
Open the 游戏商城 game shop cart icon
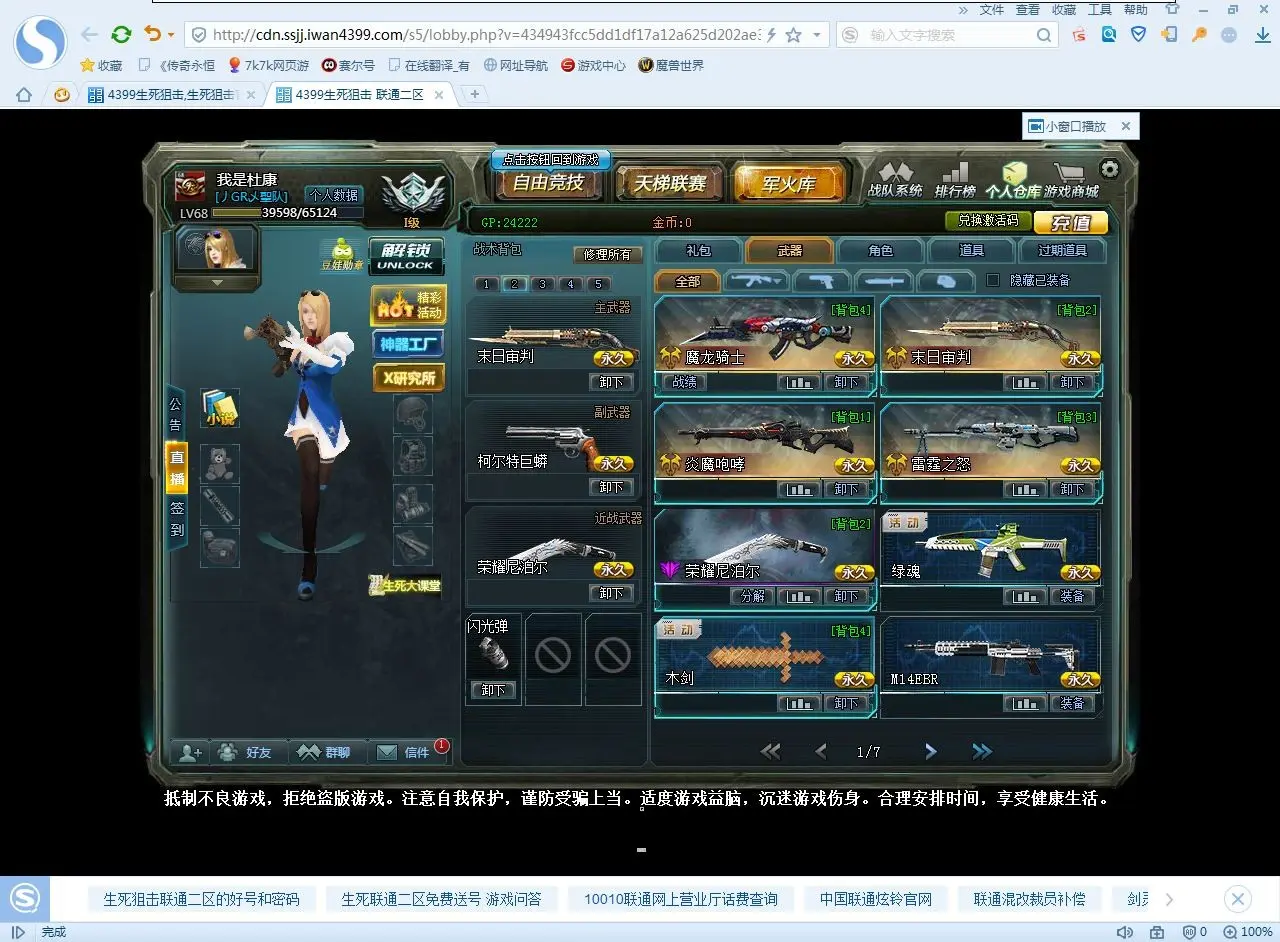click(x=1071, y=180)
